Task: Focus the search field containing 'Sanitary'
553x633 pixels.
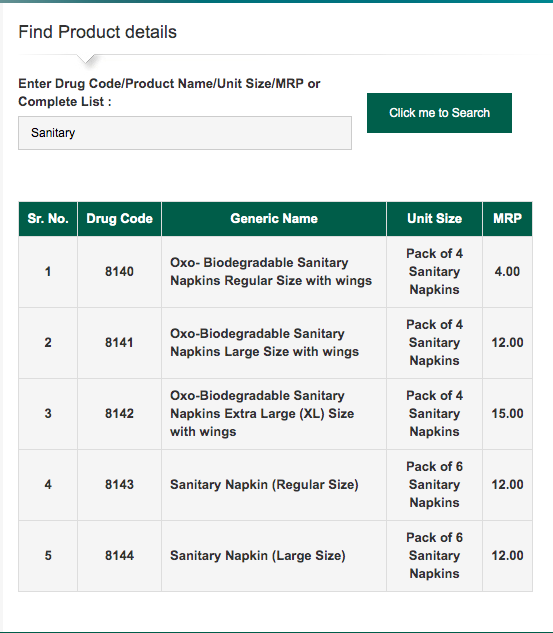Action: click(185, 133)
